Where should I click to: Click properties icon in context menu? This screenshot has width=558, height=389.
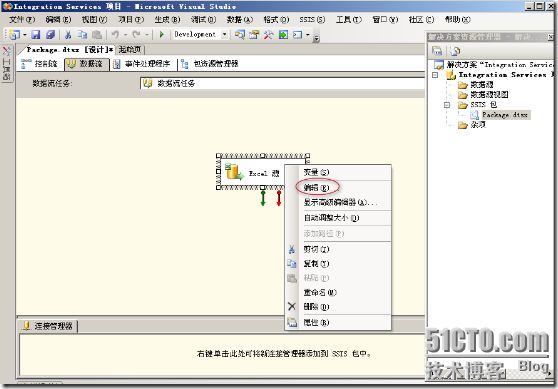pos(292,322)
